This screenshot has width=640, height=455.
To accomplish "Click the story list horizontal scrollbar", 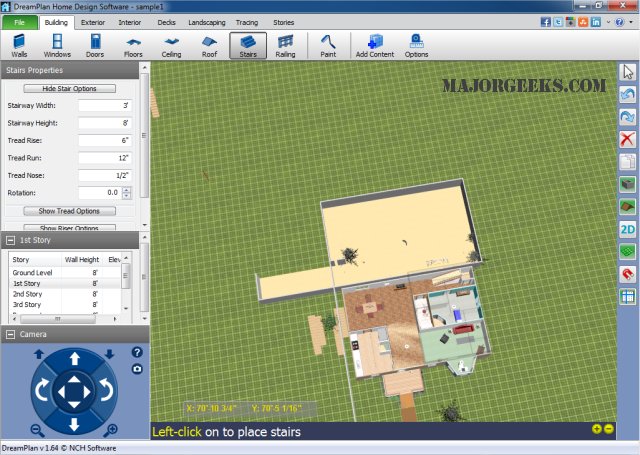I will click(64, 319).
